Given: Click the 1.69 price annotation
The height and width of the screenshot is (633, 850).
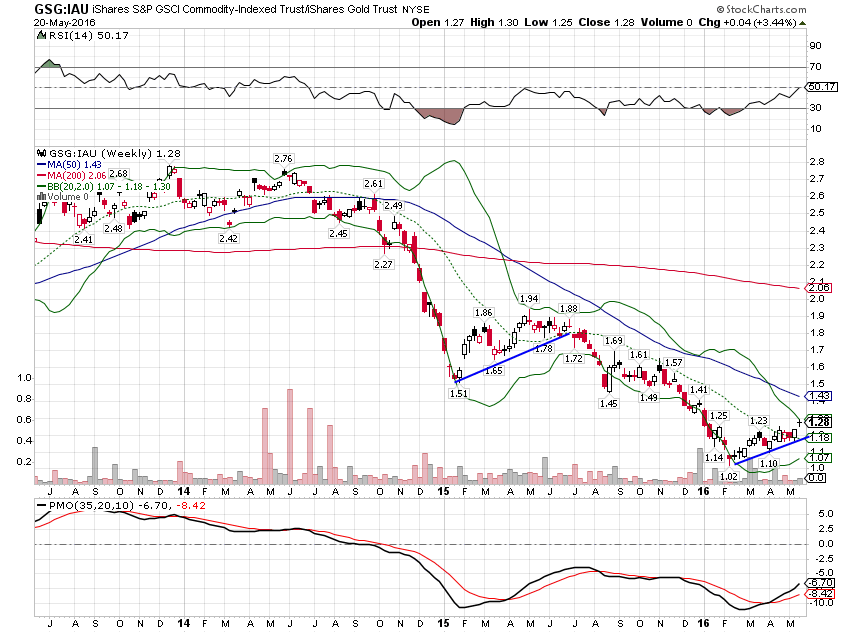Looking at the screenshot, I should point(614,341).
